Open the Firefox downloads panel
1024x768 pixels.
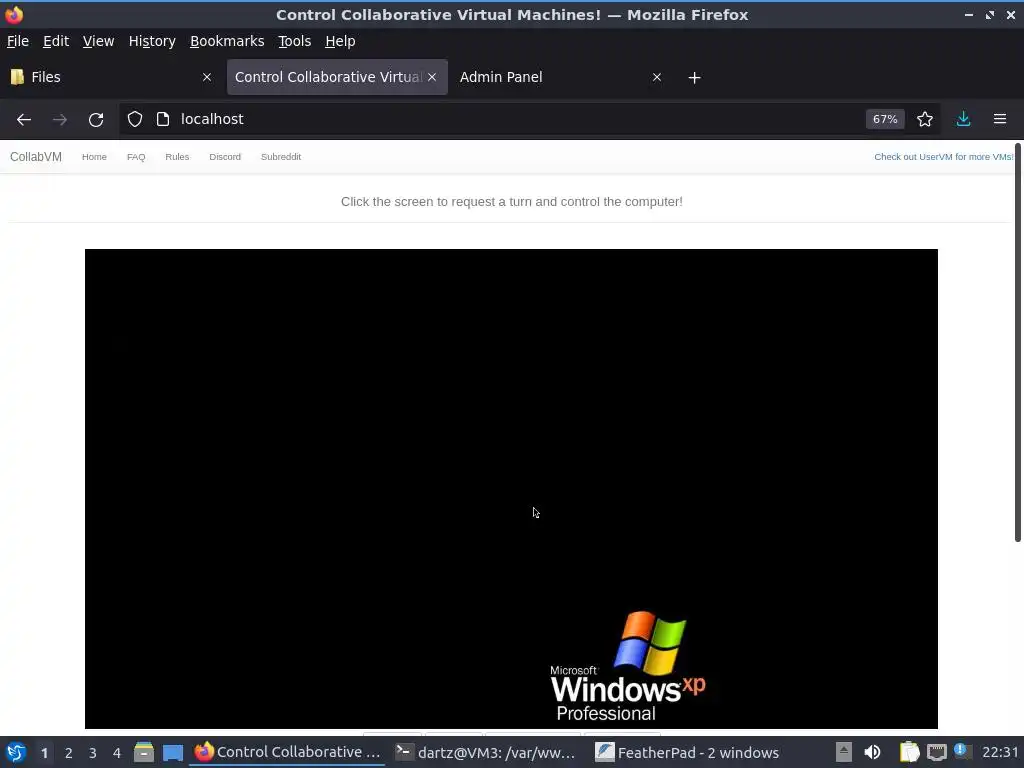coord(963,119)
